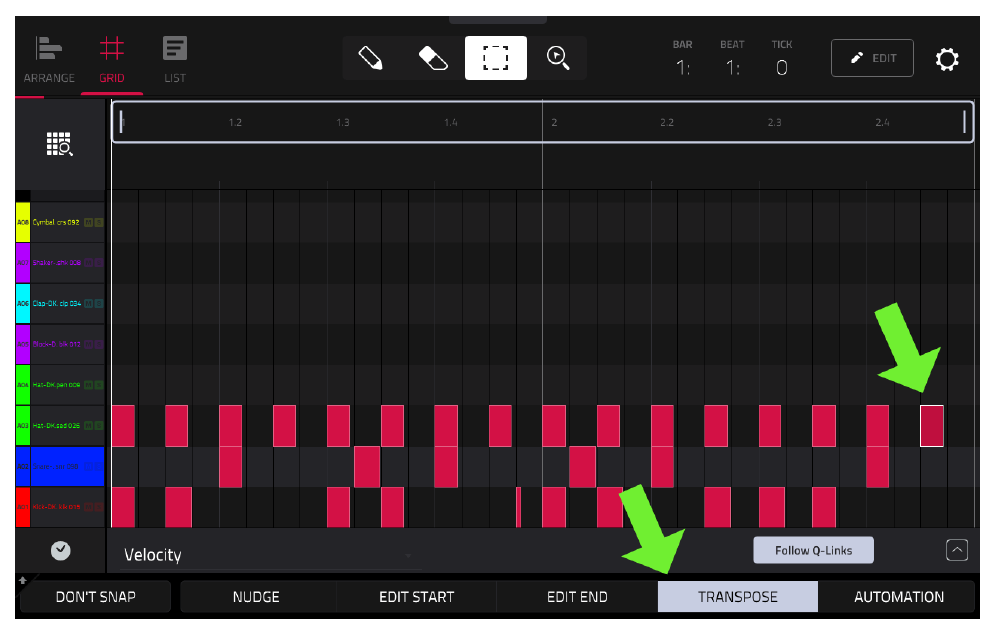The width and height of the screenshot is (996, 636).
Task: Open settings with the gear icon
Action: 946,59
